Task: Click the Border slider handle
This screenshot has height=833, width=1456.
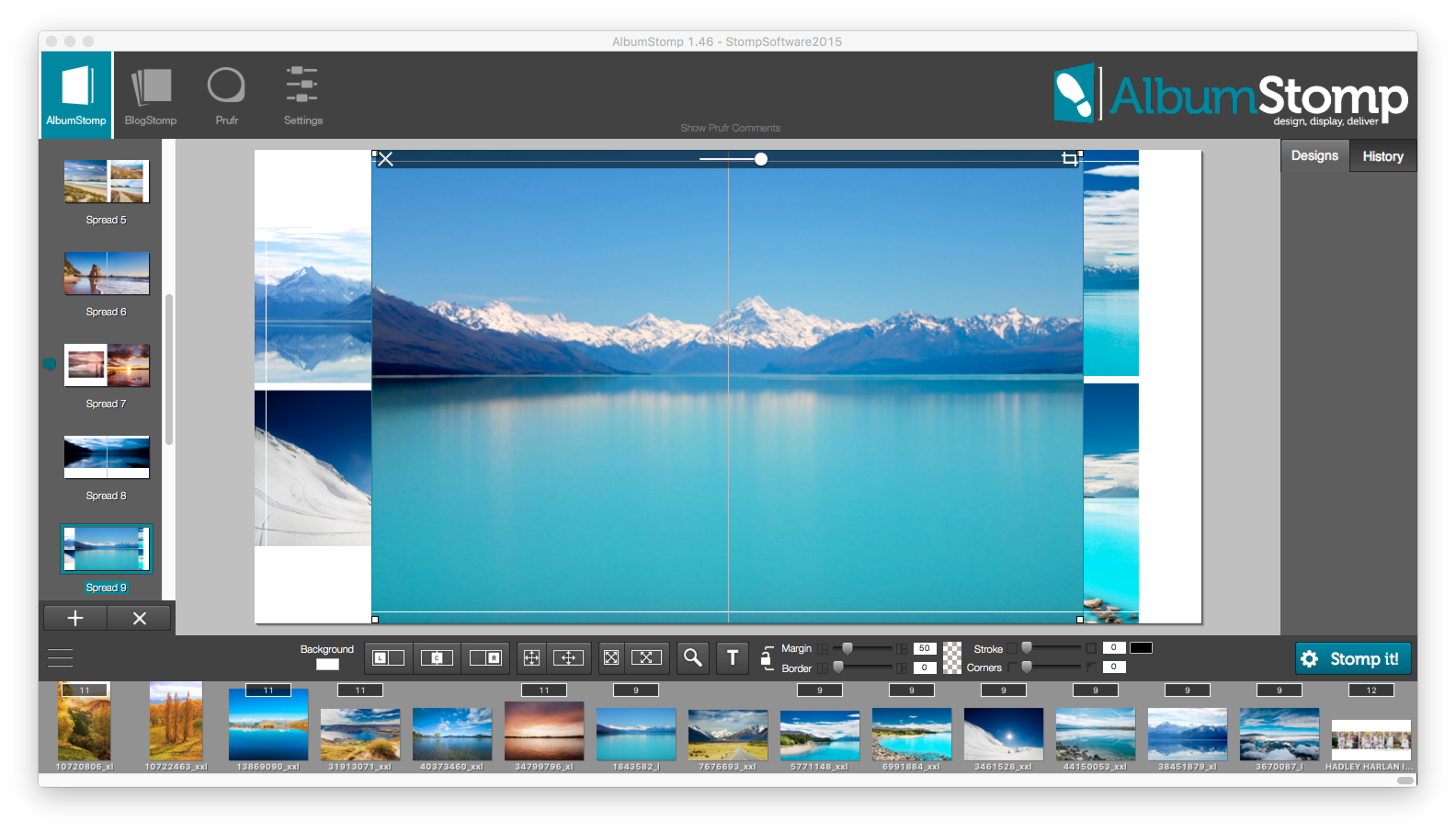Action: (x=838, y=668)
